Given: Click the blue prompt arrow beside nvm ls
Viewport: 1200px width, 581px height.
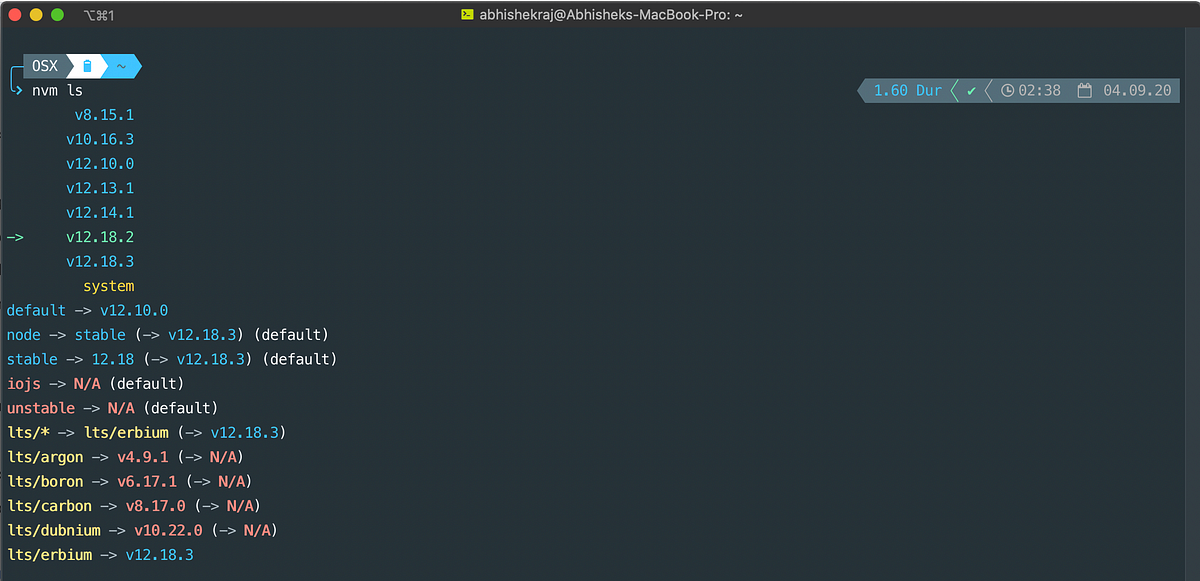Looking at the screenshot, I should (19, 90).
